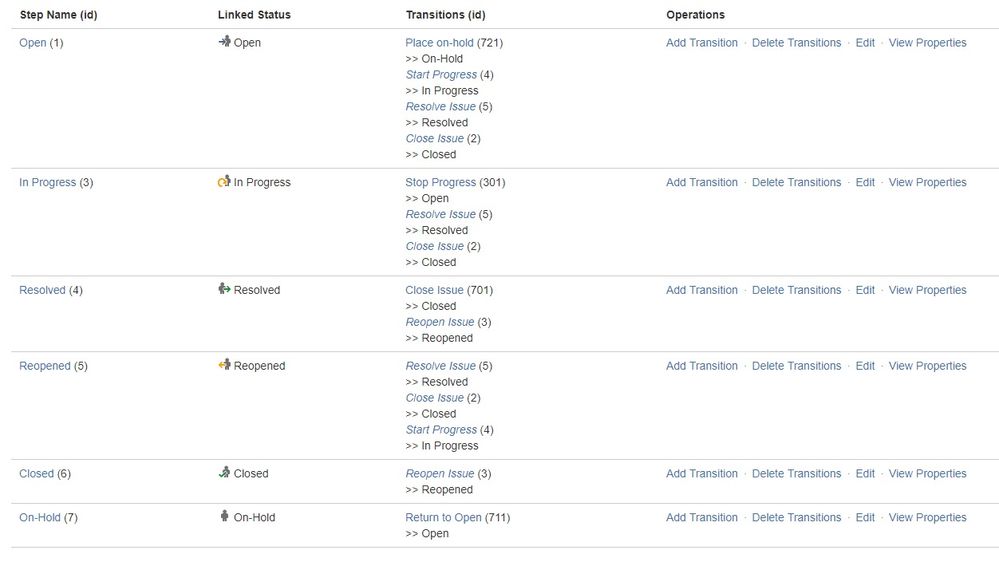Delete Transitions for the In Progress step

tap(796, 182)
